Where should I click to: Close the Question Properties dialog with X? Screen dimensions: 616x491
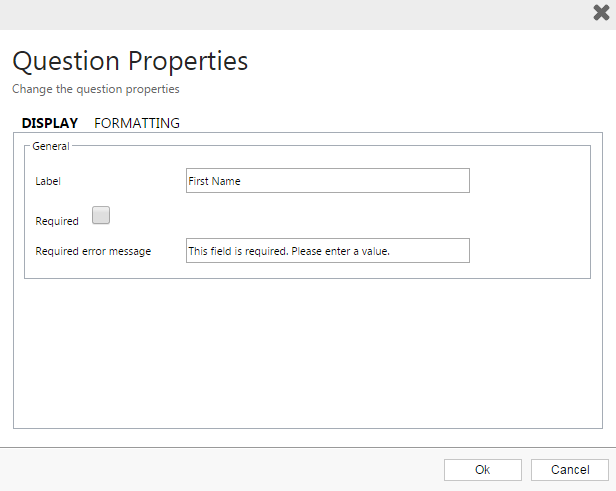pos(601,13)
